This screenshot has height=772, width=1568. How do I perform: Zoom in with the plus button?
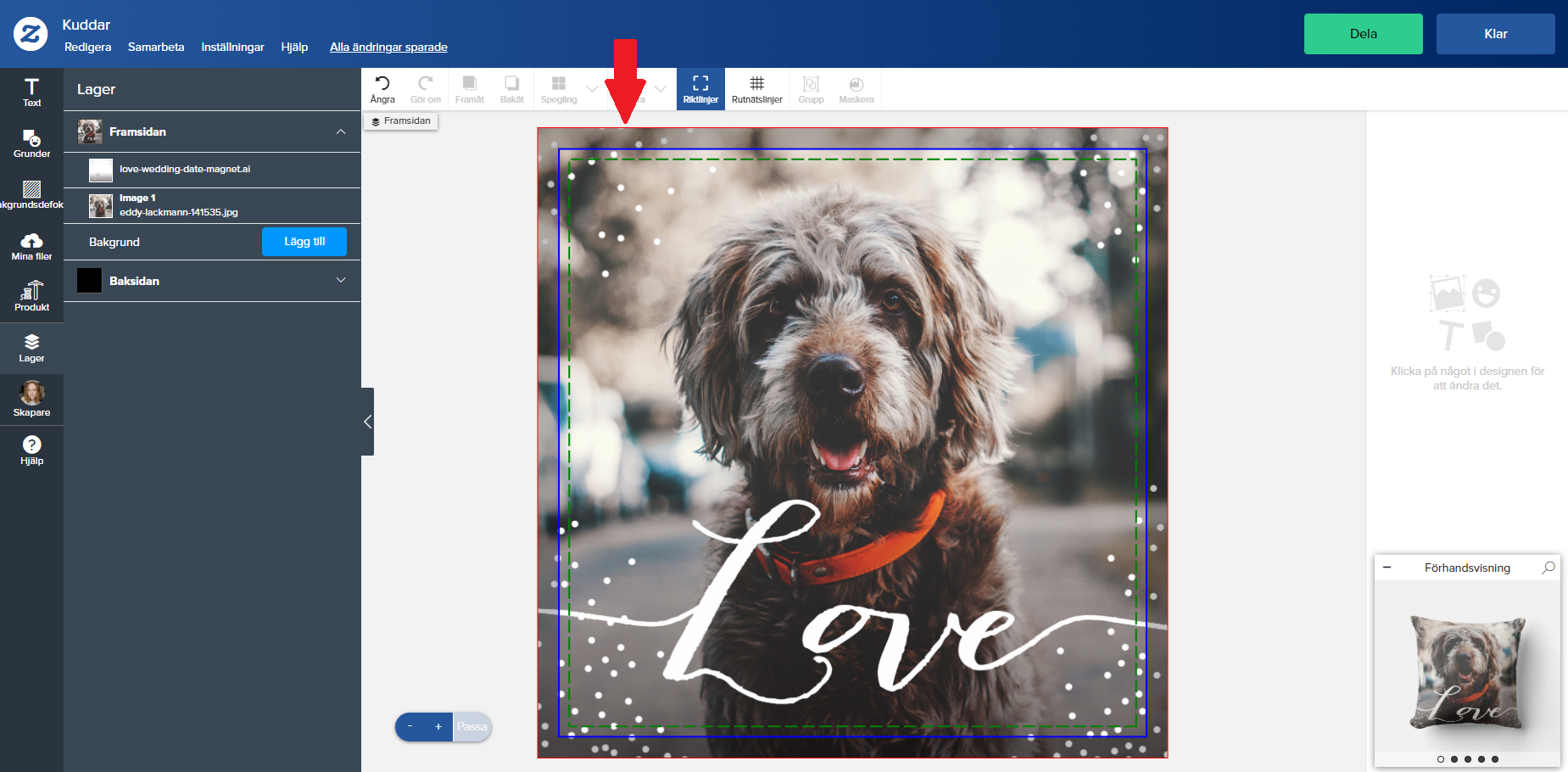438,726
